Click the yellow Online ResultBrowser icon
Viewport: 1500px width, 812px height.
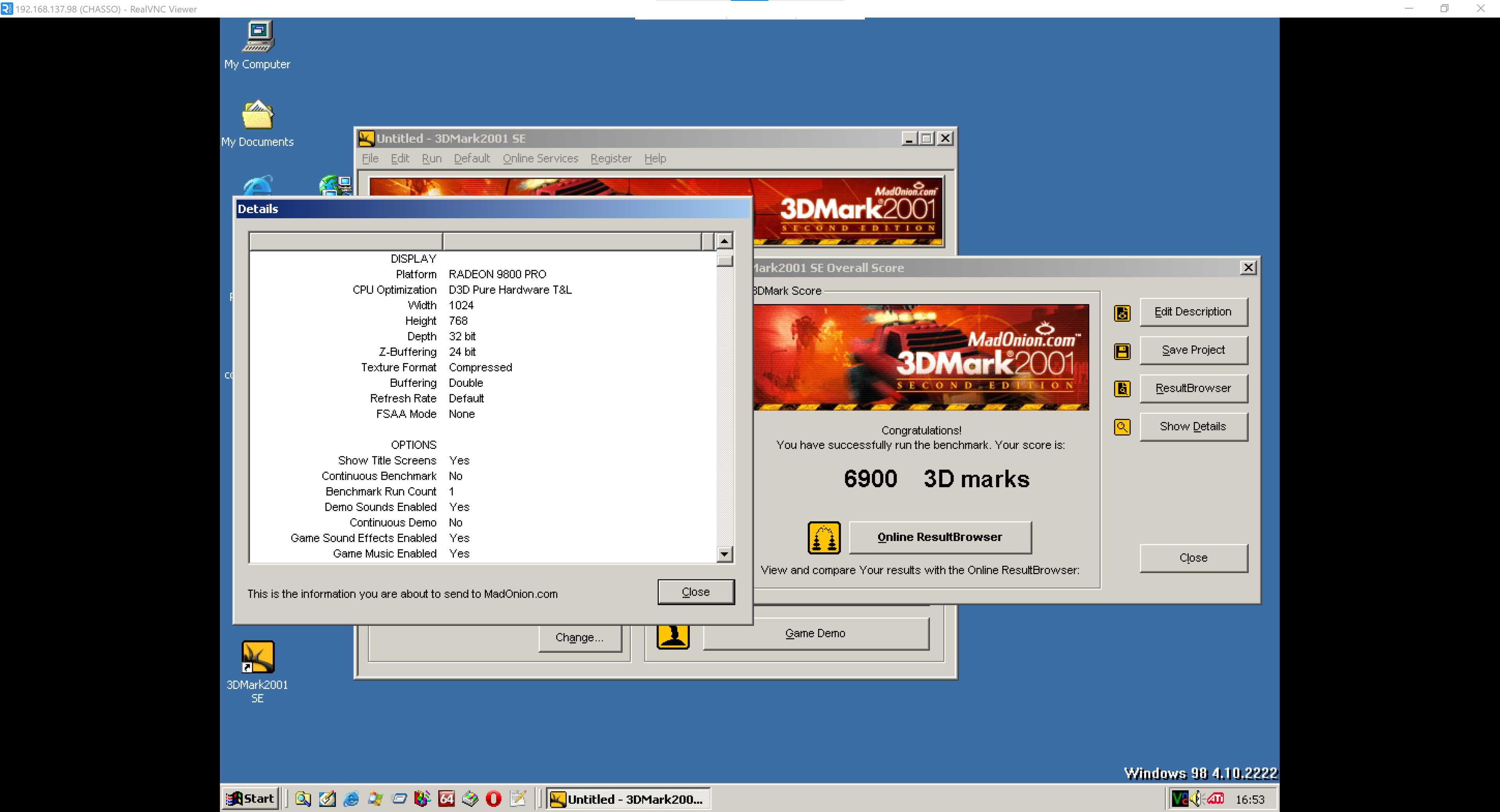pos(824,537)
